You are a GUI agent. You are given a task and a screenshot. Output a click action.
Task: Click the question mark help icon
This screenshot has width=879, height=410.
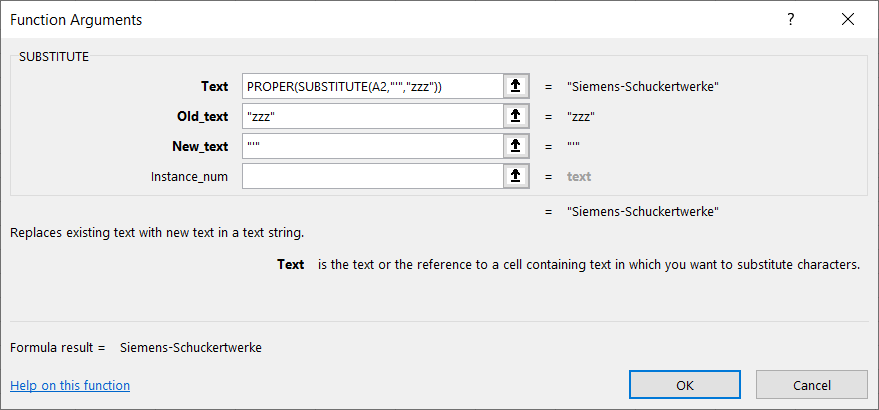click(x=791, y=19)
